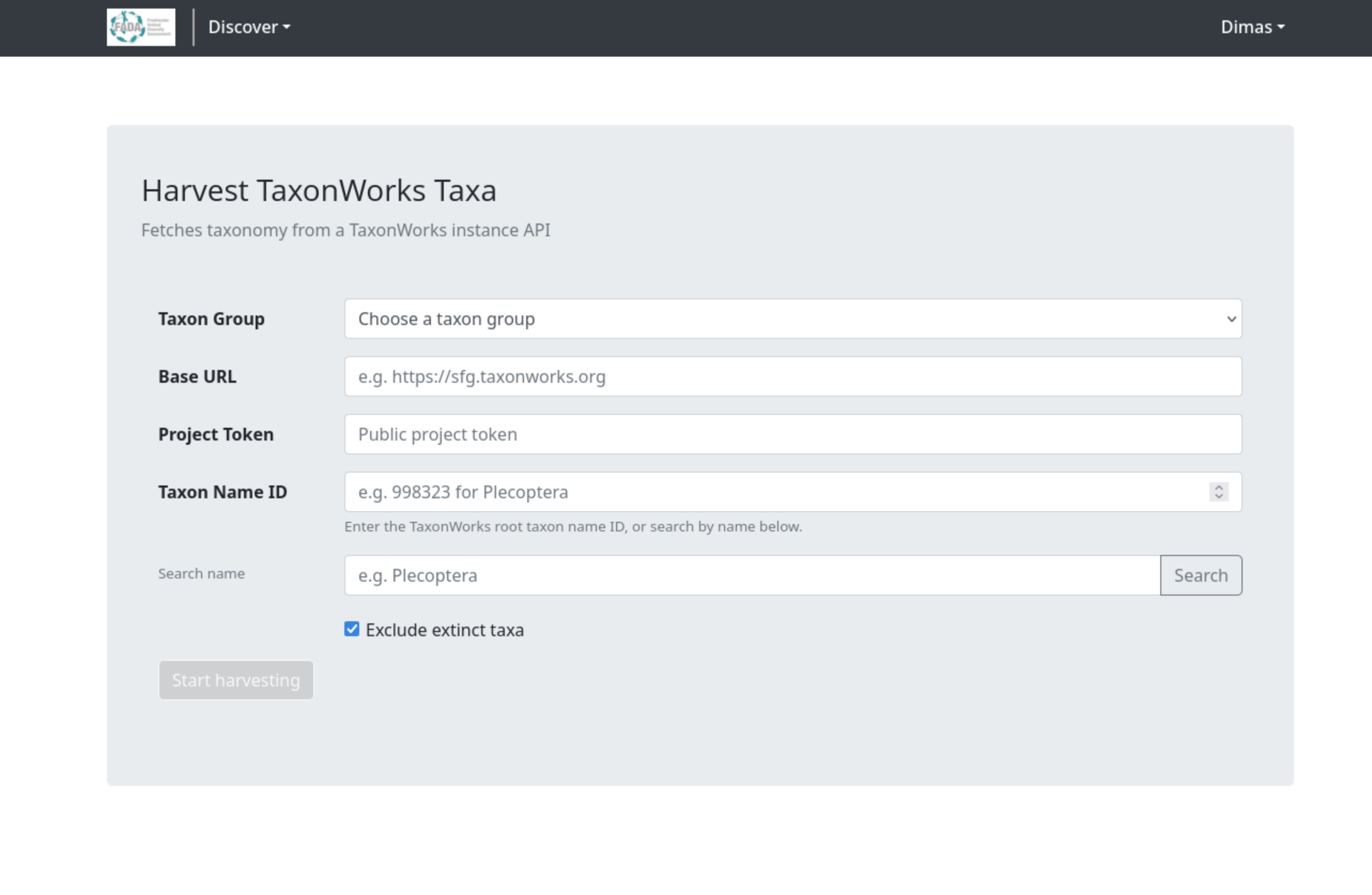Open the Discover dropdown menu
The image size is (1372, 895).
[x=249, y=27]
